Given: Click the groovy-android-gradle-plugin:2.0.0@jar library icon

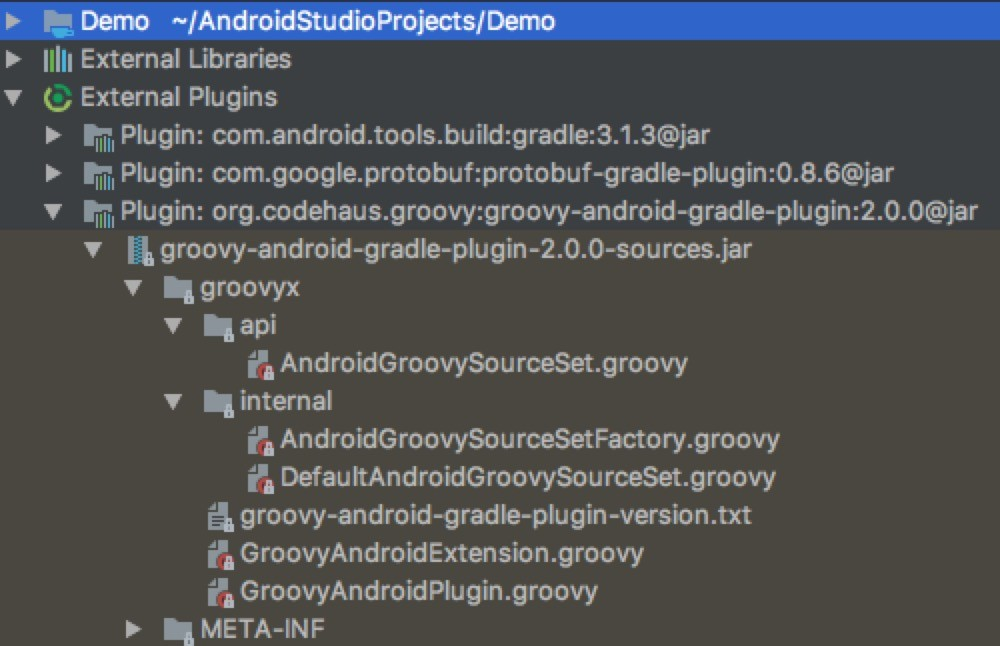Looking at the screenshot, I should click(99, 212).
